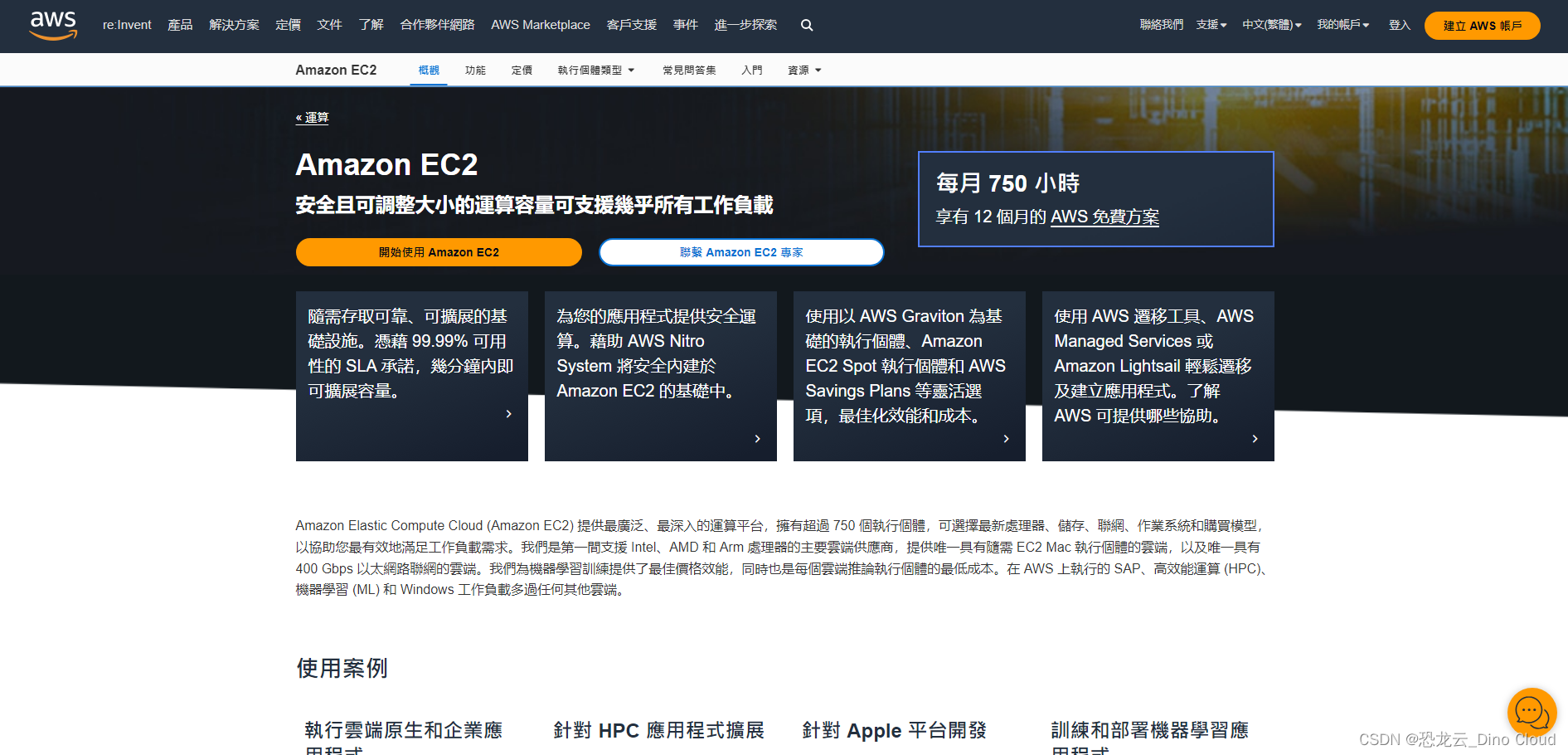Click 執行雲端原生和企業應用程式 use case

(403, 737)
